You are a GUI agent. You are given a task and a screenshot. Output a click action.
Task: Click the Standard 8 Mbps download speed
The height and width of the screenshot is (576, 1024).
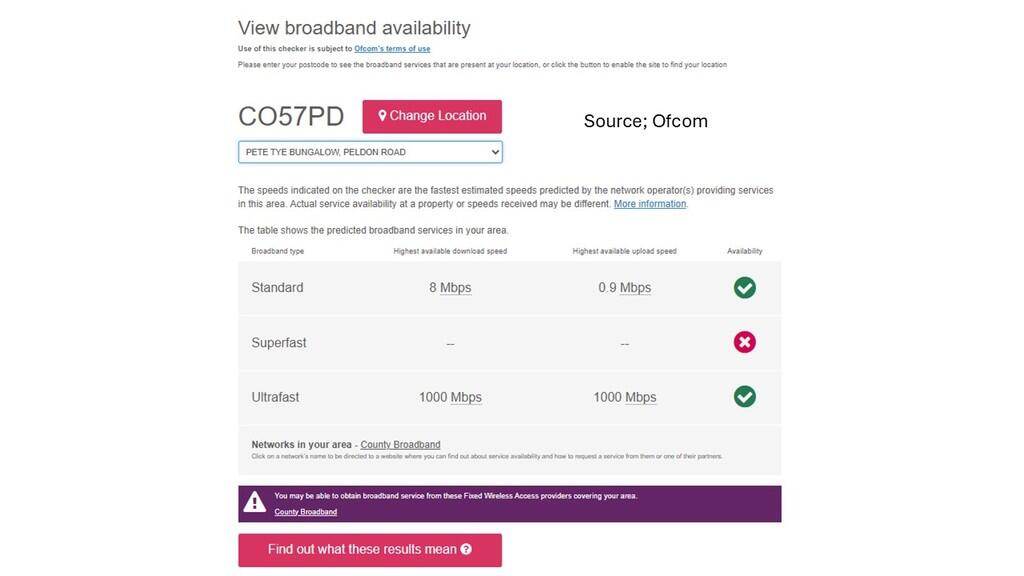[450, 288]
